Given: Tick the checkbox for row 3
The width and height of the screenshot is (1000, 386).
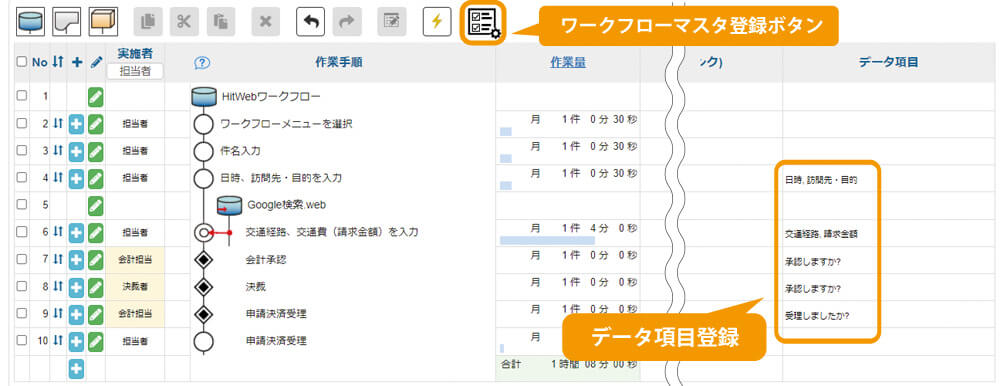Looking at the screenshot, I should point(22,151).
